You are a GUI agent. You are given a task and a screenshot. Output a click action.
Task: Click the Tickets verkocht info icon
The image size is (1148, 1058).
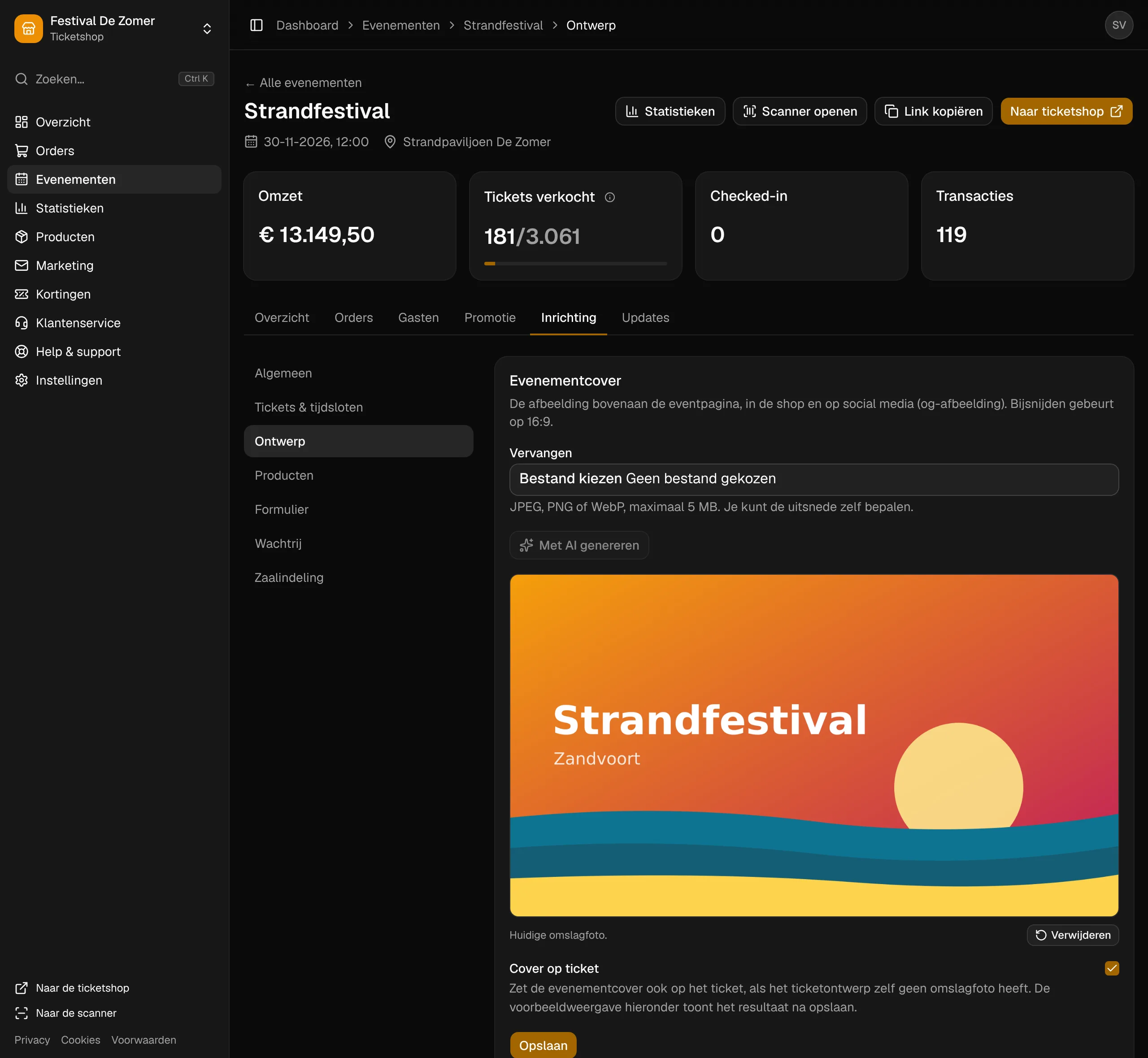coord(610,197)
